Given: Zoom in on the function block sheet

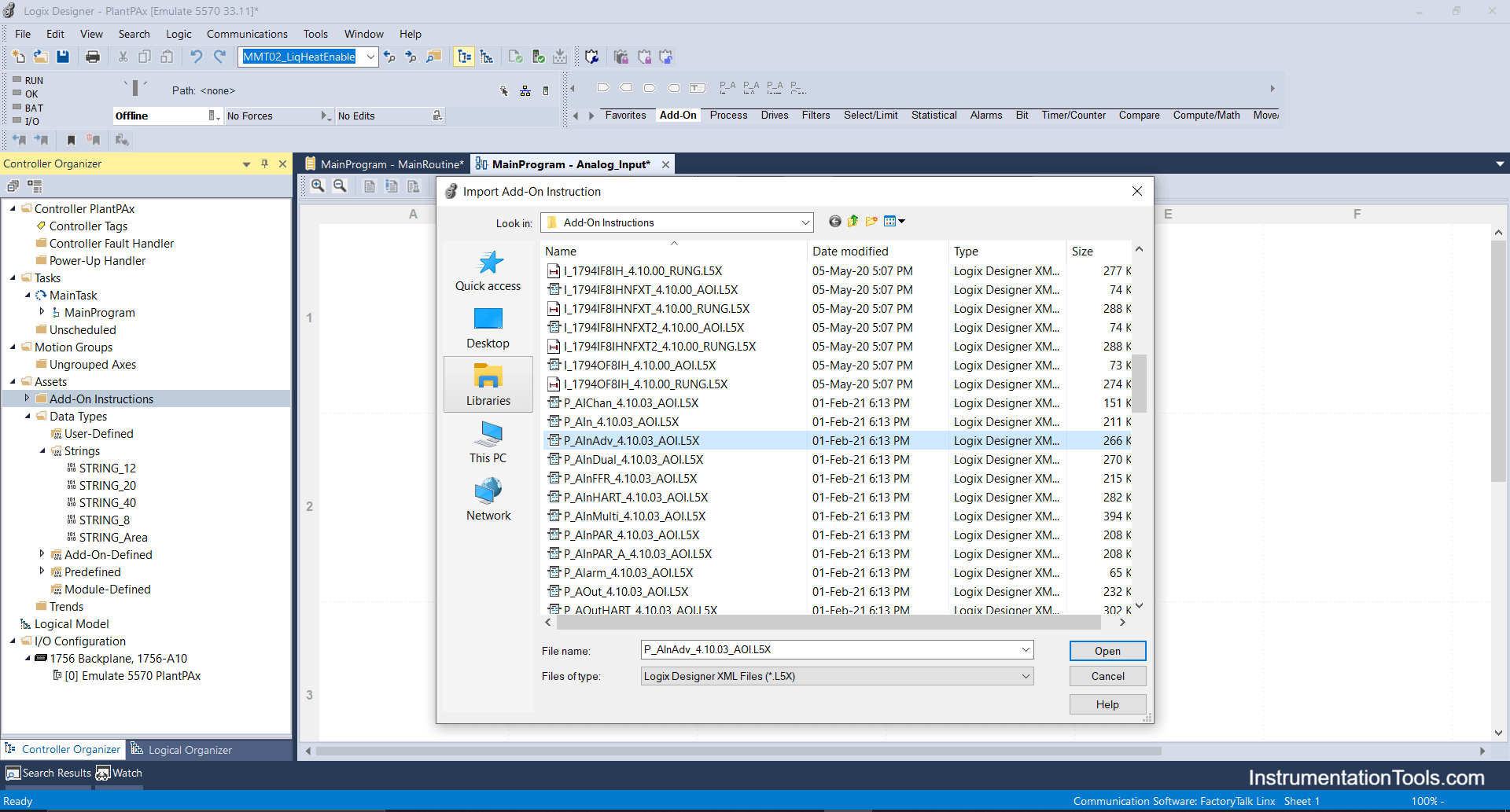Looking at the screenshot, I should coord(318,186).
